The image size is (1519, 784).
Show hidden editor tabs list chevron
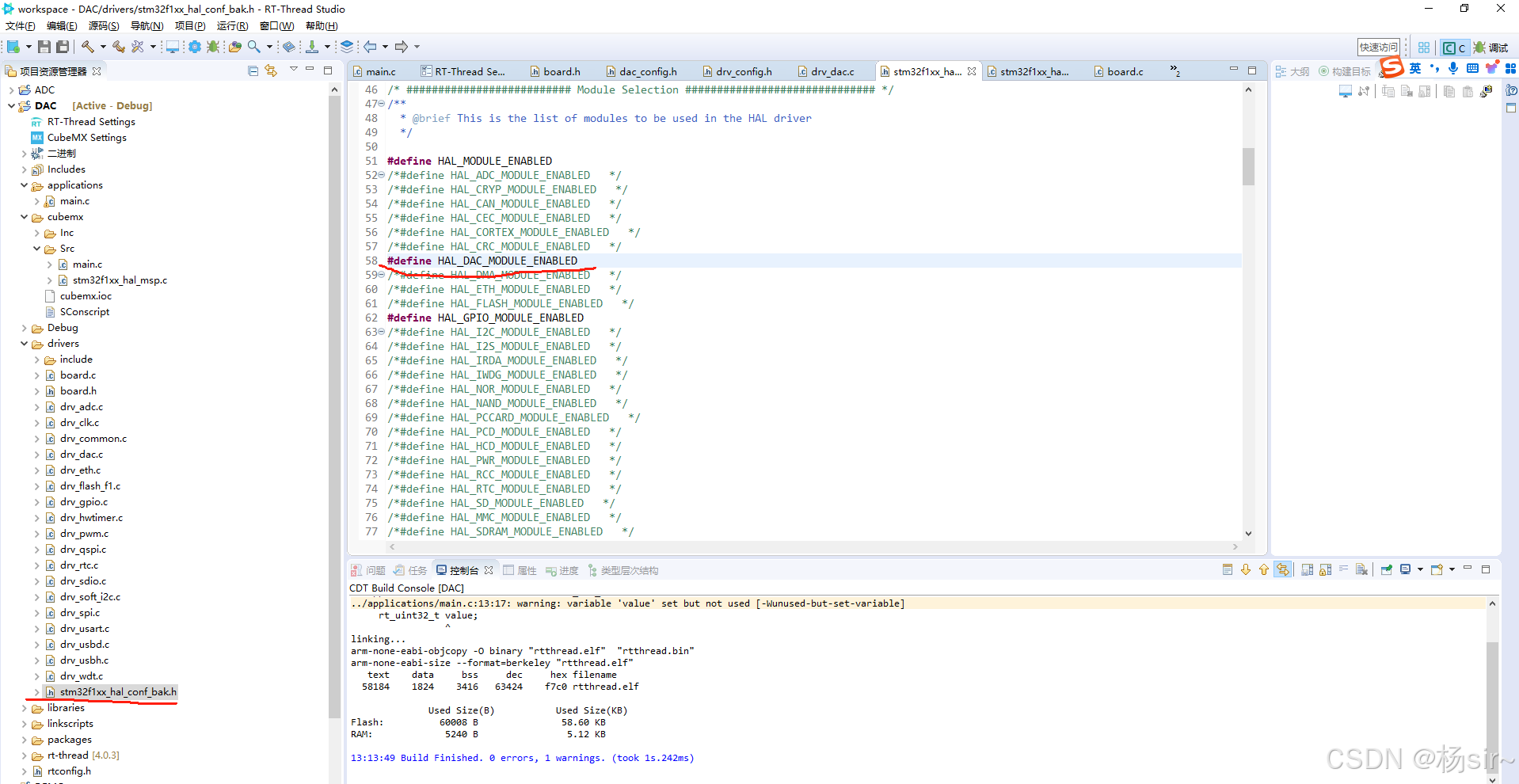click(x=1175, y=71)
